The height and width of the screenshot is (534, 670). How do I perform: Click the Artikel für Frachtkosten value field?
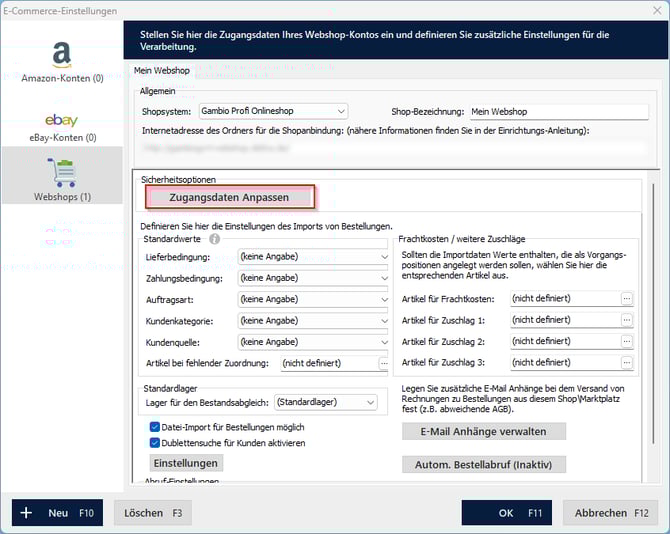tap(565, 299)
